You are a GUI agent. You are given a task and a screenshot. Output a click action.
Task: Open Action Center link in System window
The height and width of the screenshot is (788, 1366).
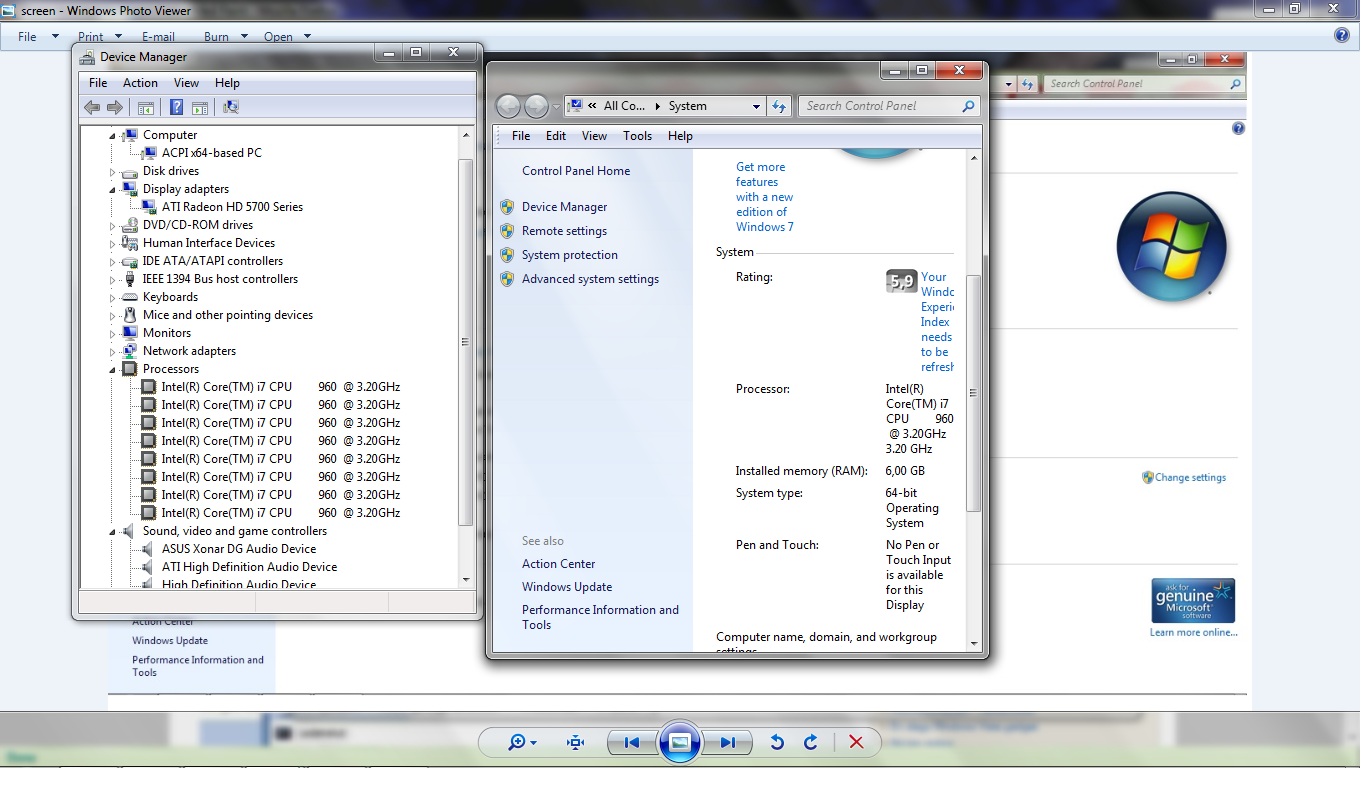tap(558, 564)
